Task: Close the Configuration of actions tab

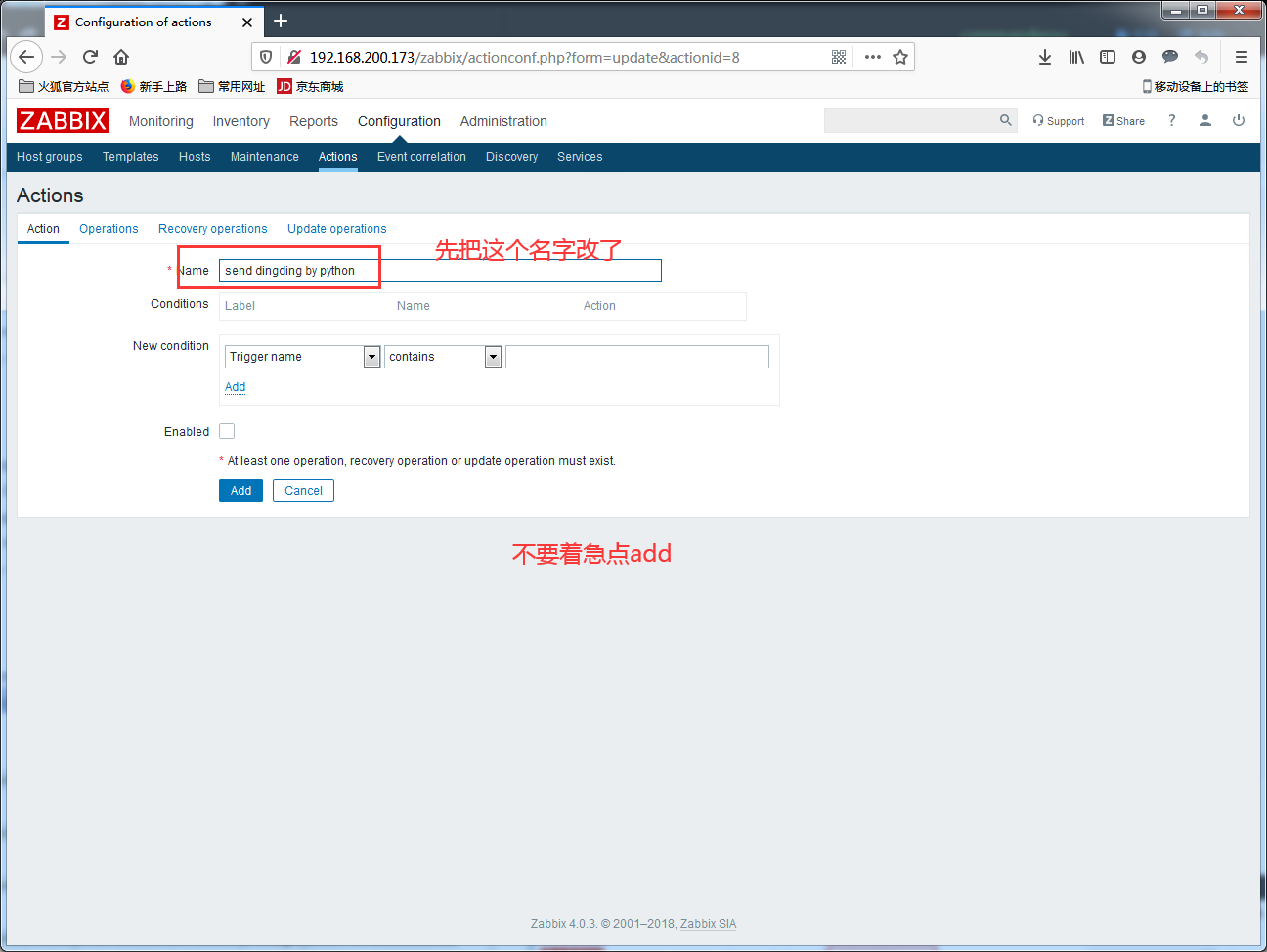Action: coord(247,22)
